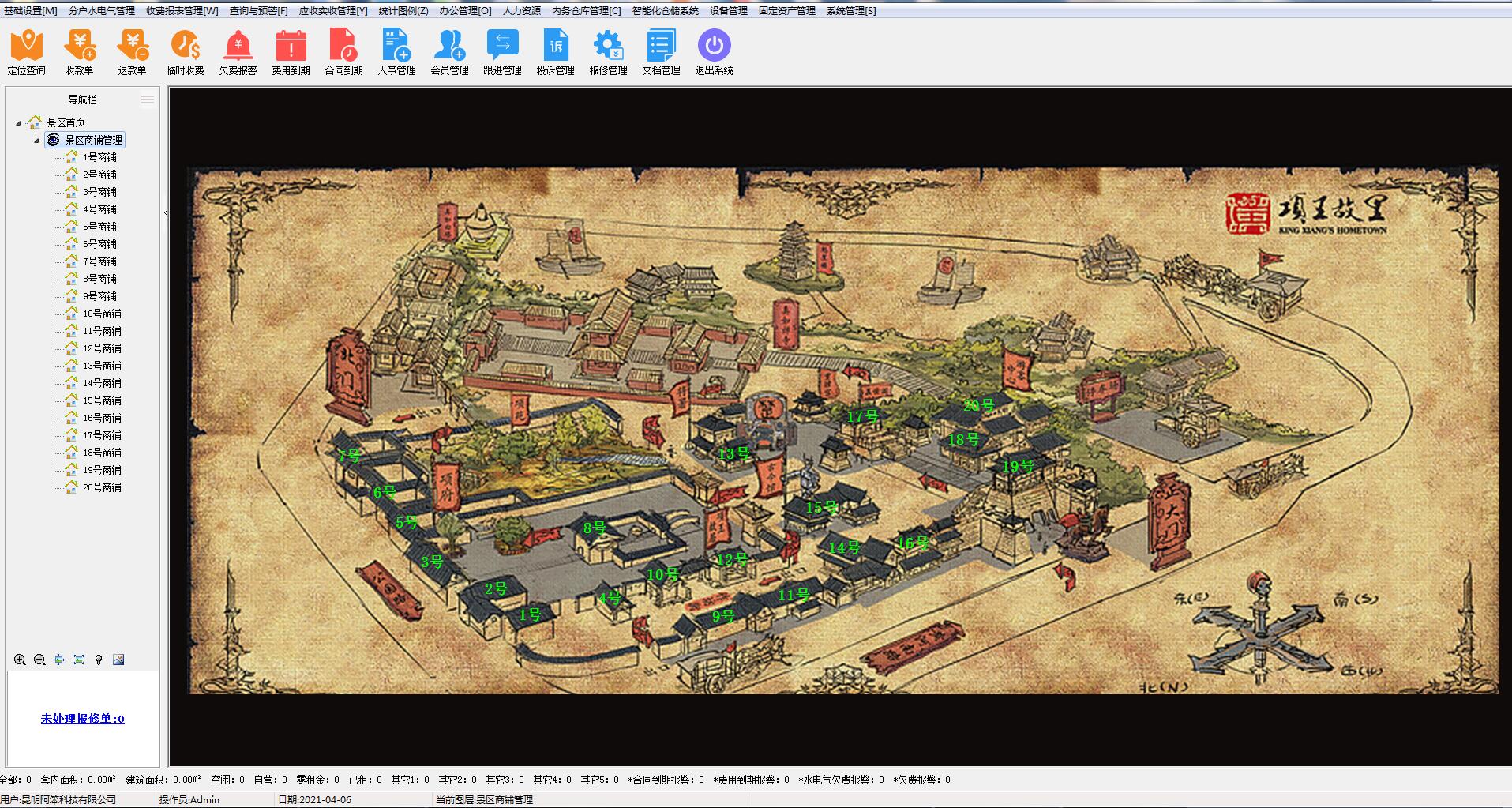
Task: Click the 11号 shop label on map
Action: point(794,595)
